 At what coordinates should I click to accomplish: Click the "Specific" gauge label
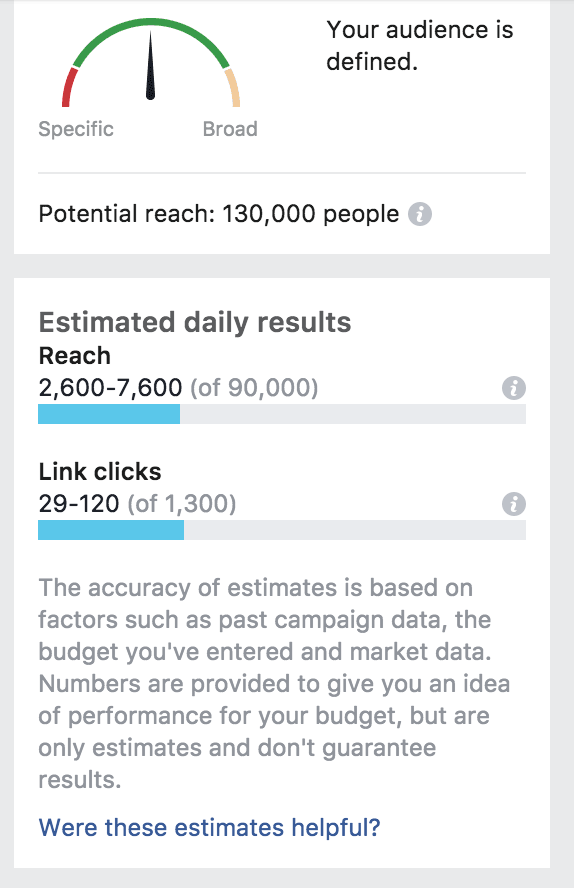point(76,130)
